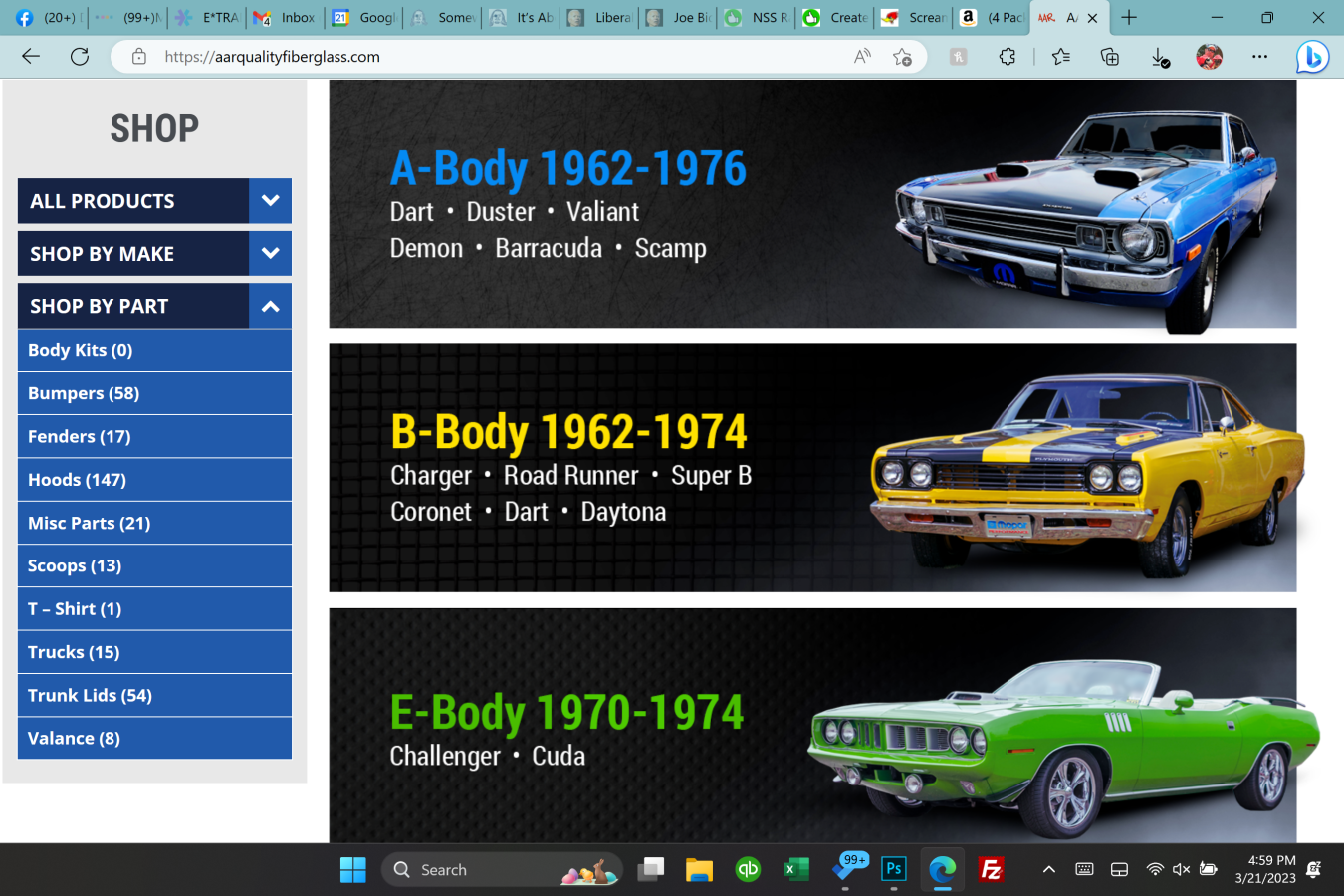Open browser Extensions puzzle icon

[1008, 57]
